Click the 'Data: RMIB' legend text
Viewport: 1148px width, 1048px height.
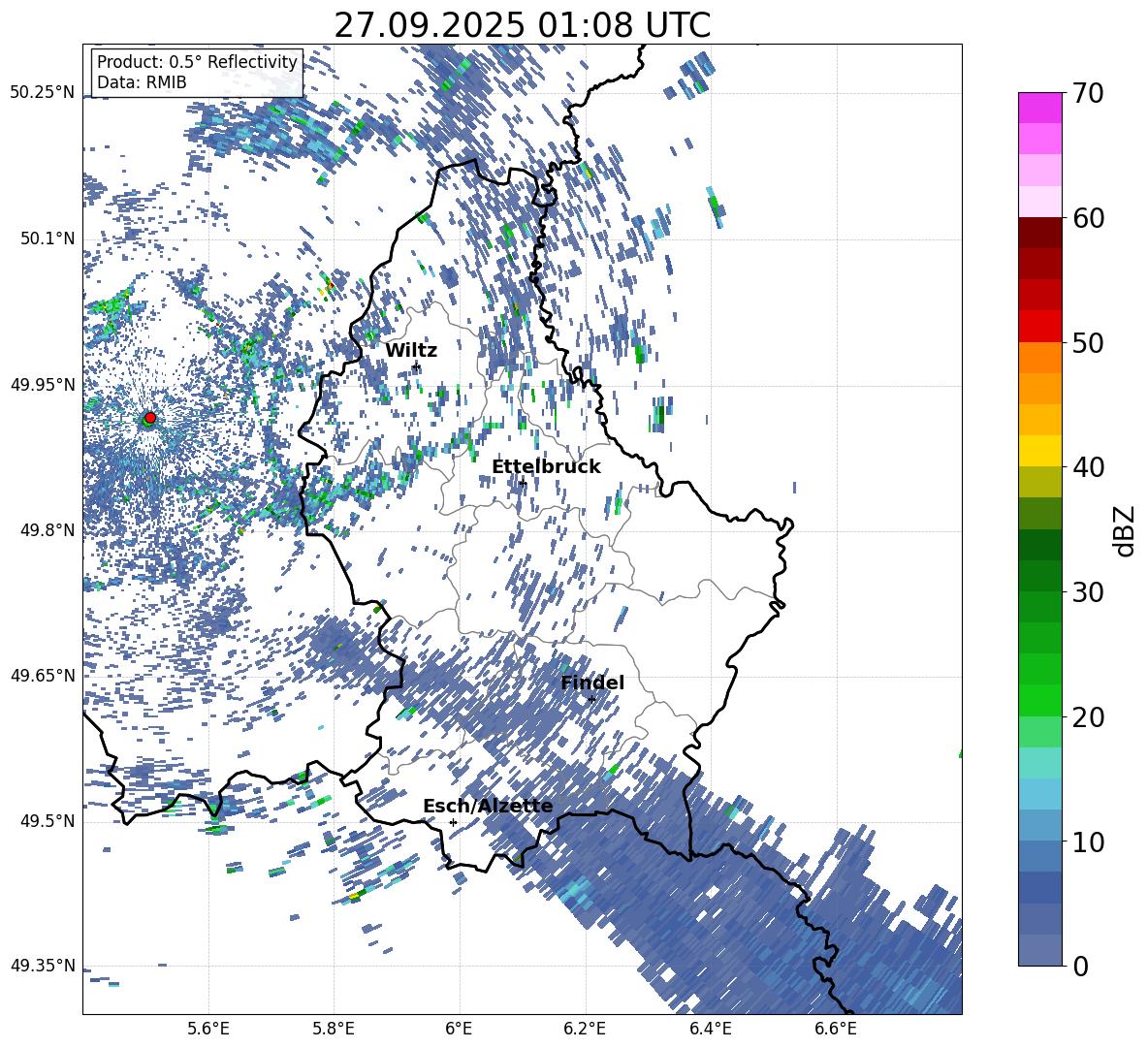click(x=142, y=82)
